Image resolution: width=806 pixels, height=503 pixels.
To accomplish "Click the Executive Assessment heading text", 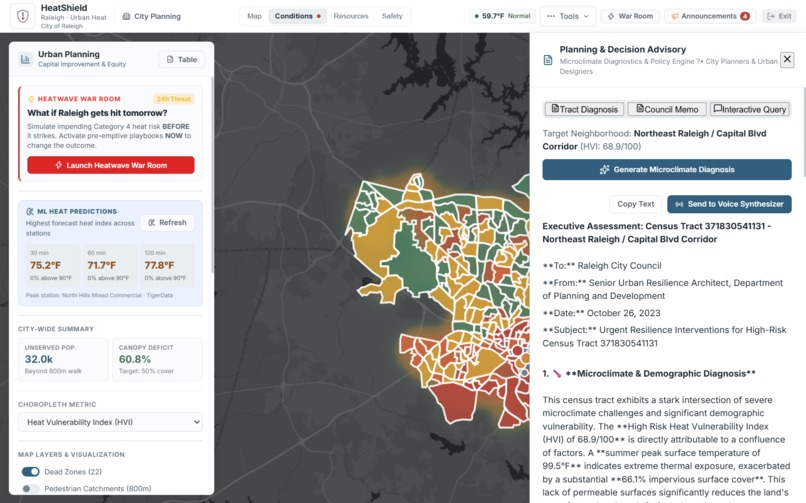I will 656,233.
